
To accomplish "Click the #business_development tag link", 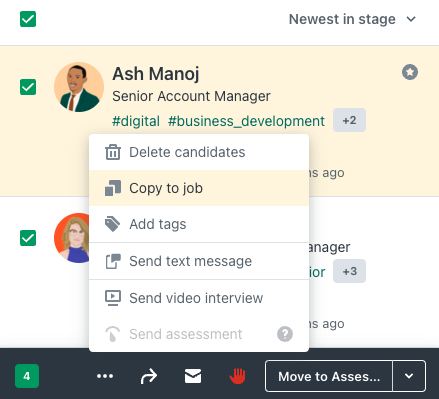I will point(246,121).
